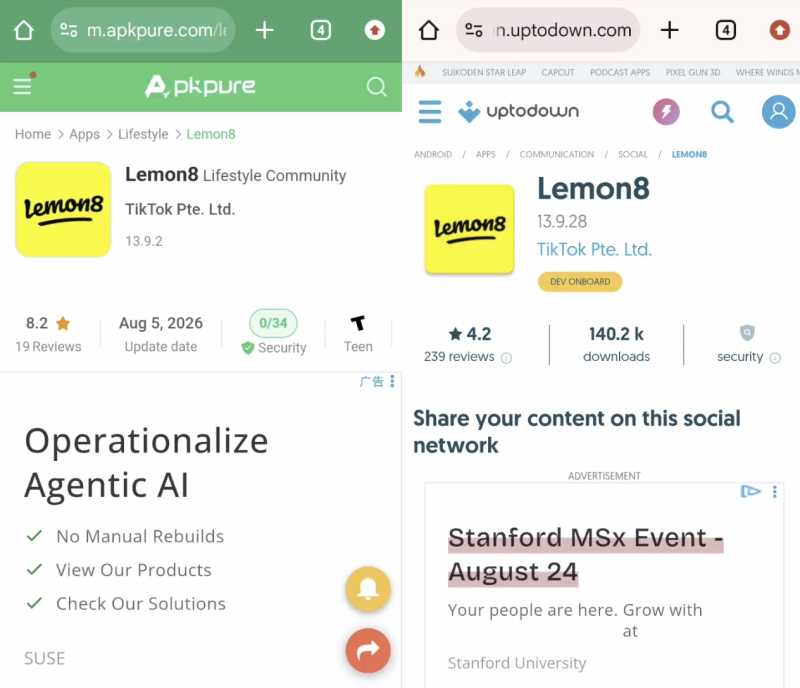Open View Our Products ad link
This screenshot has height=688, width=800.
[134, 570]
